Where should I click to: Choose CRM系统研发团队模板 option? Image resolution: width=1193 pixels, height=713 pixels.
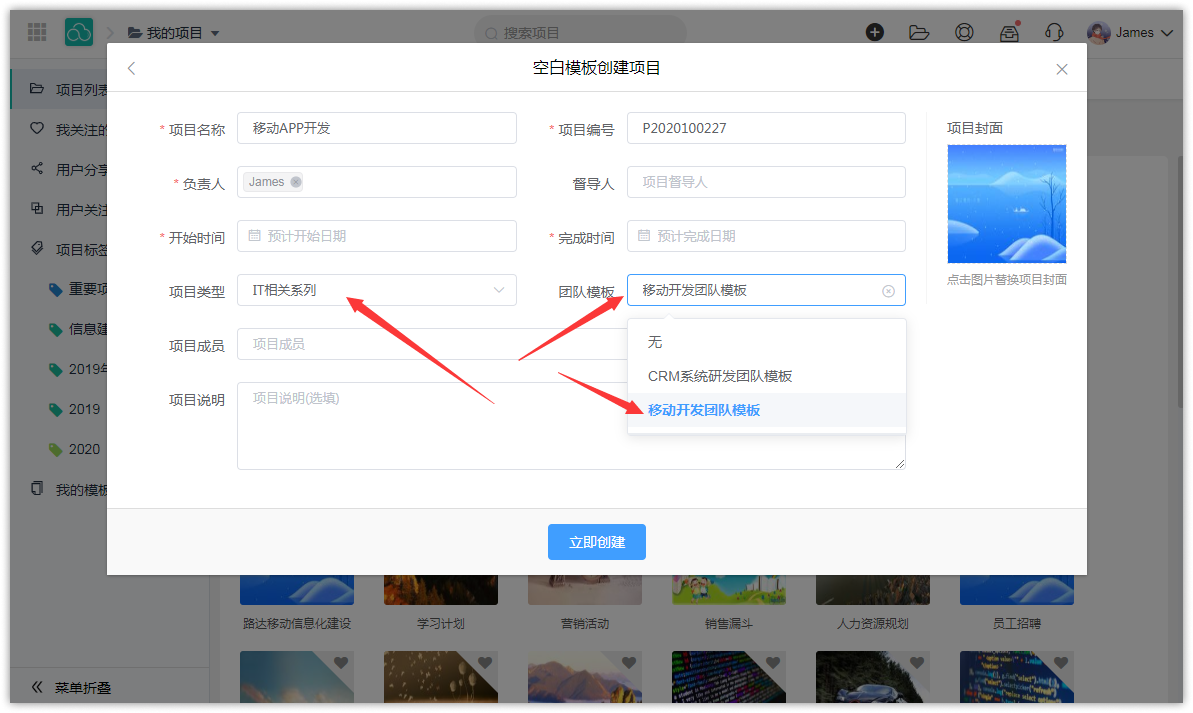720,376
